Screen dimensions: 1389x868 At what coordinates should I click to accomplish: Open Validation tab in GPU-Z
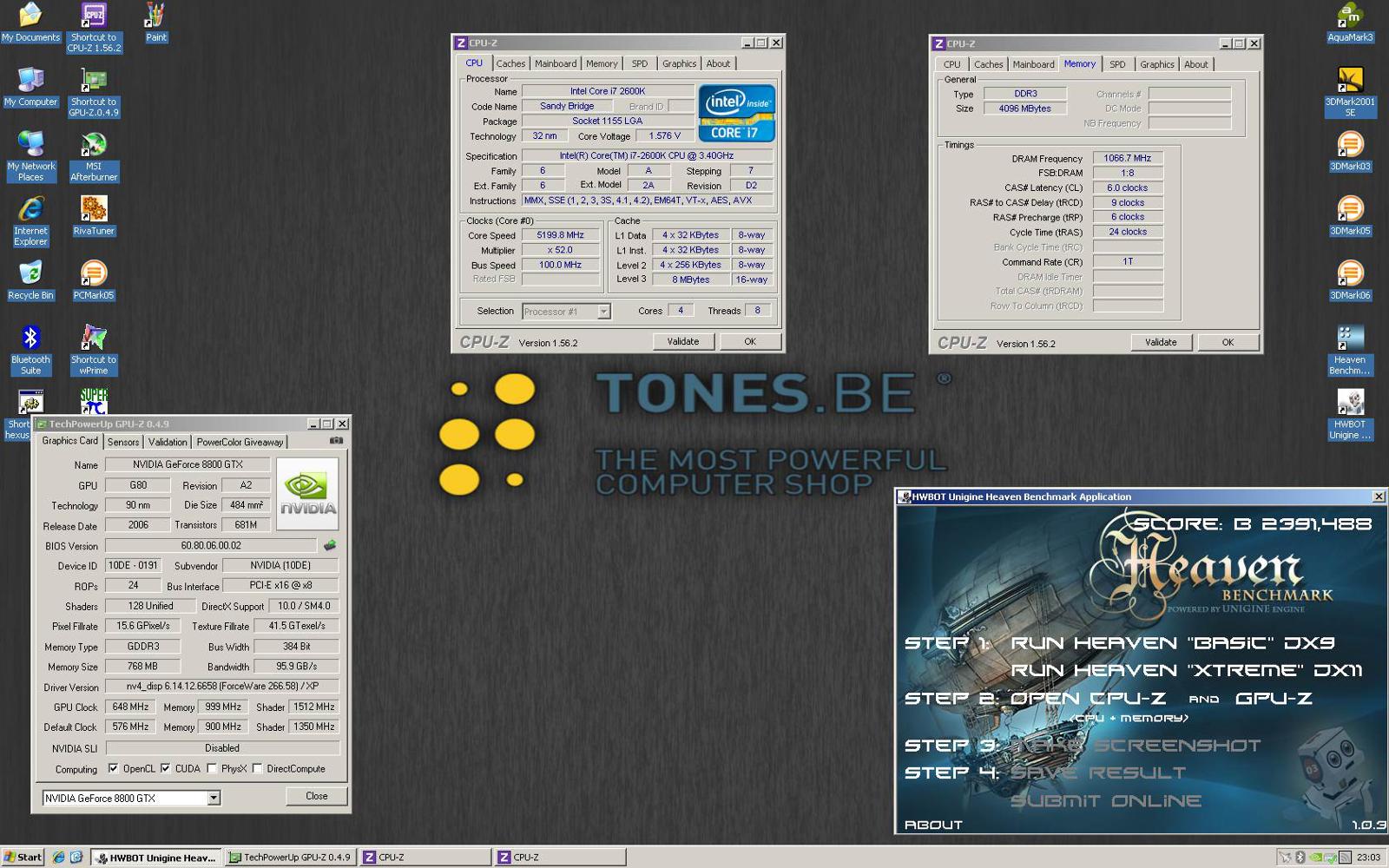[x=168, y=442]
